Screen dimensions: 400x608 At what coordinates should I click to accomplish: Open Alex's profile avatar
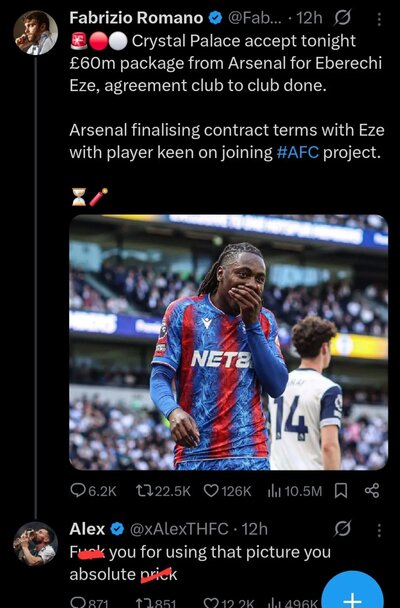click(36, 544)
